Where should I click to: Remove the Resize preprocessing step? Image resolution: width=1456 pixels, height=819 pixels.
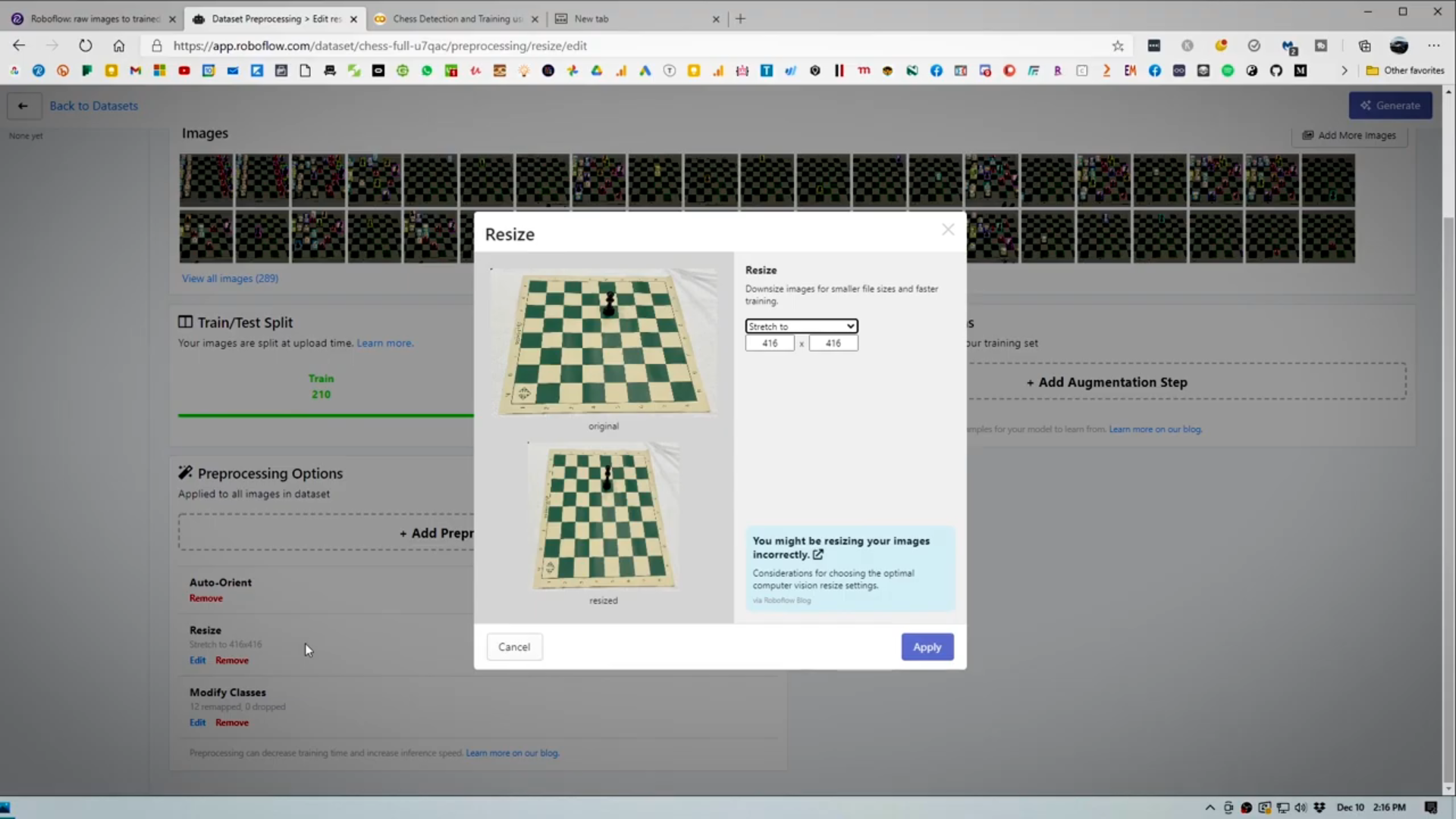click(232, 661)
